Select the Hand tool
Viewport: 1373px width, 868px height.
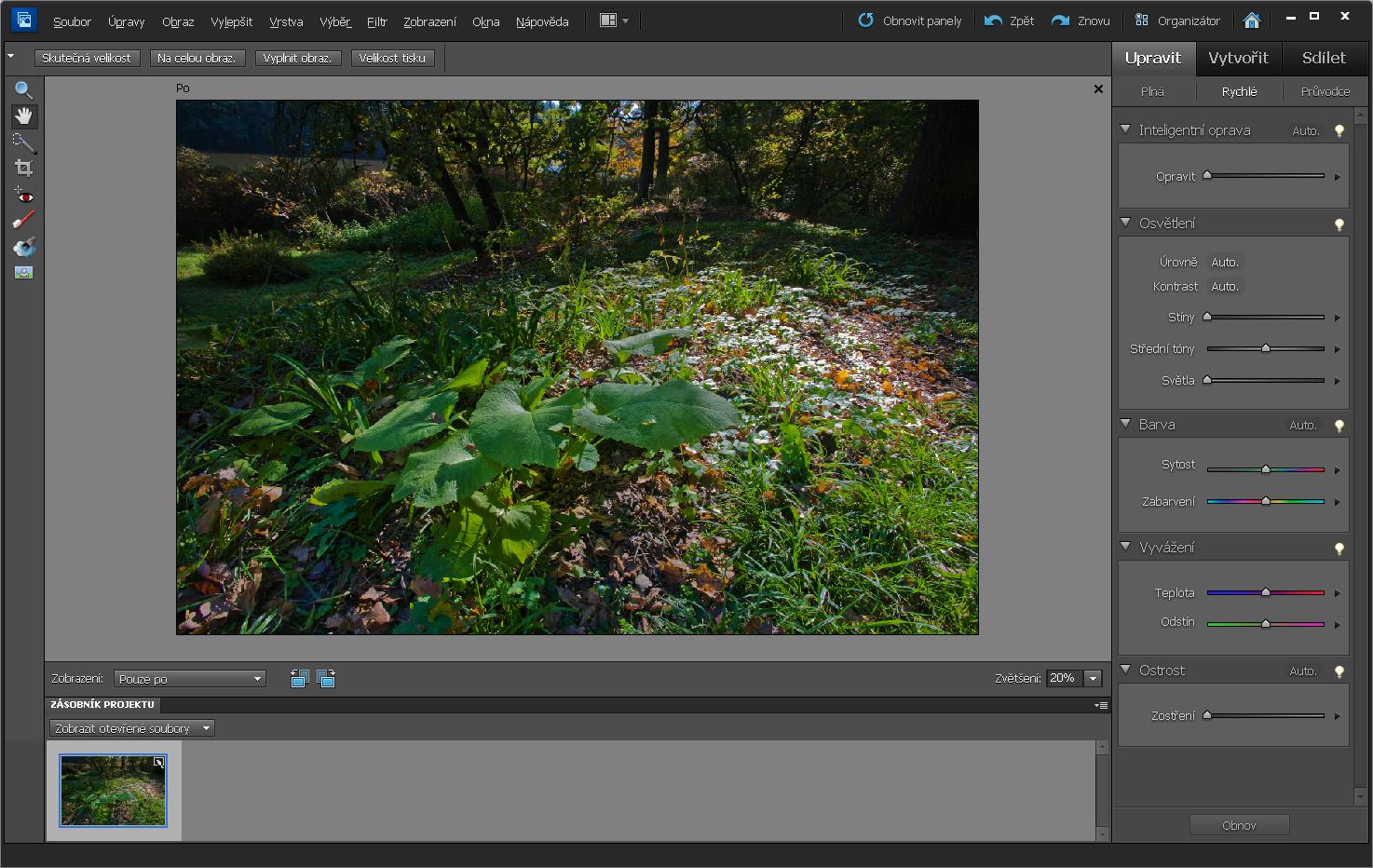coord(23,116)
